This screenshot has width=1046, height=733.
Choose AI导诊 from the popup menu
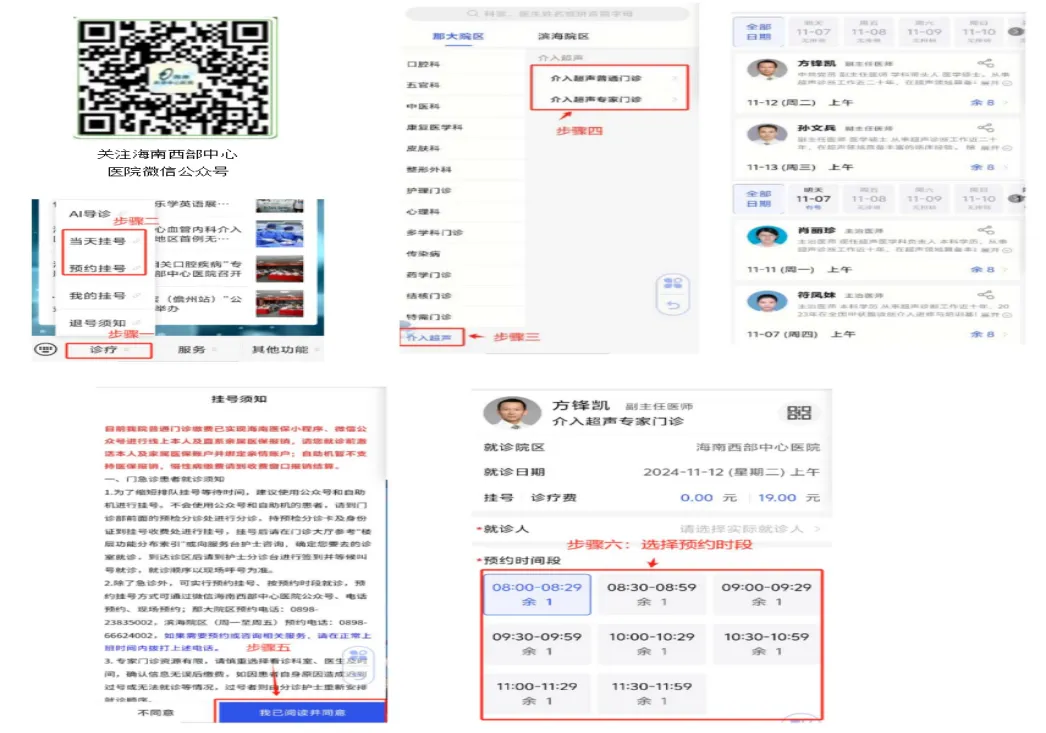pos(90,214)
